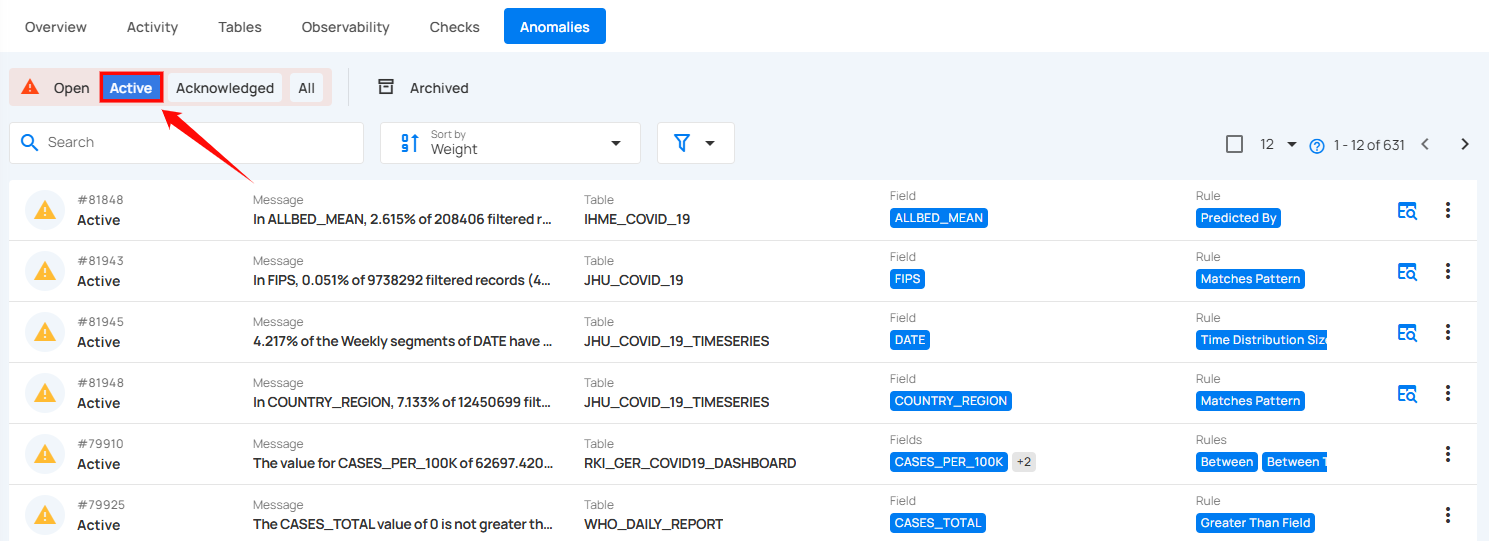1489x541 pixels.
Task: Go to previous page of anomalies
Action: [x=1425, y=144]
